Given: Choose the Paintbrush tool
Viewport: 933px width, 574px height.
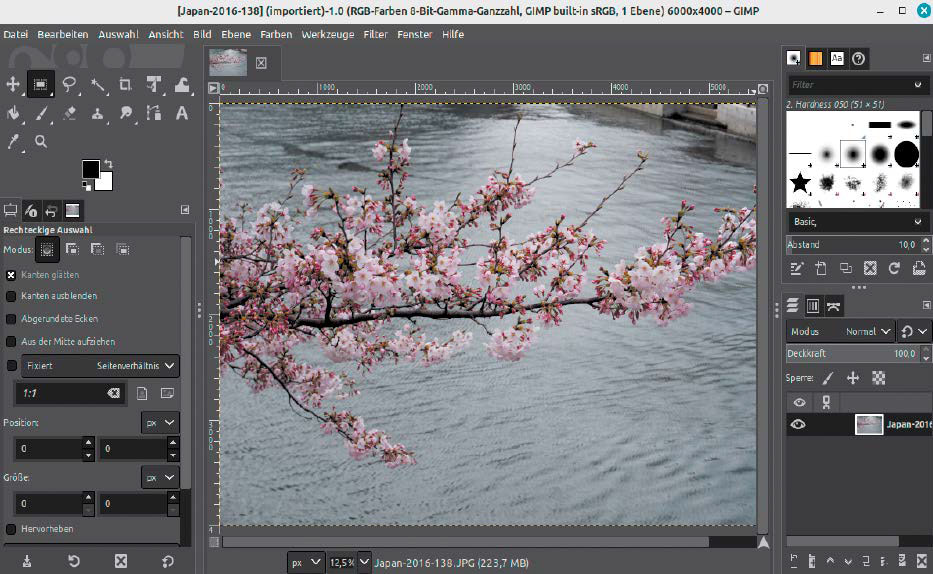Looking at the screenshot, I should click(x=40, y=113).
